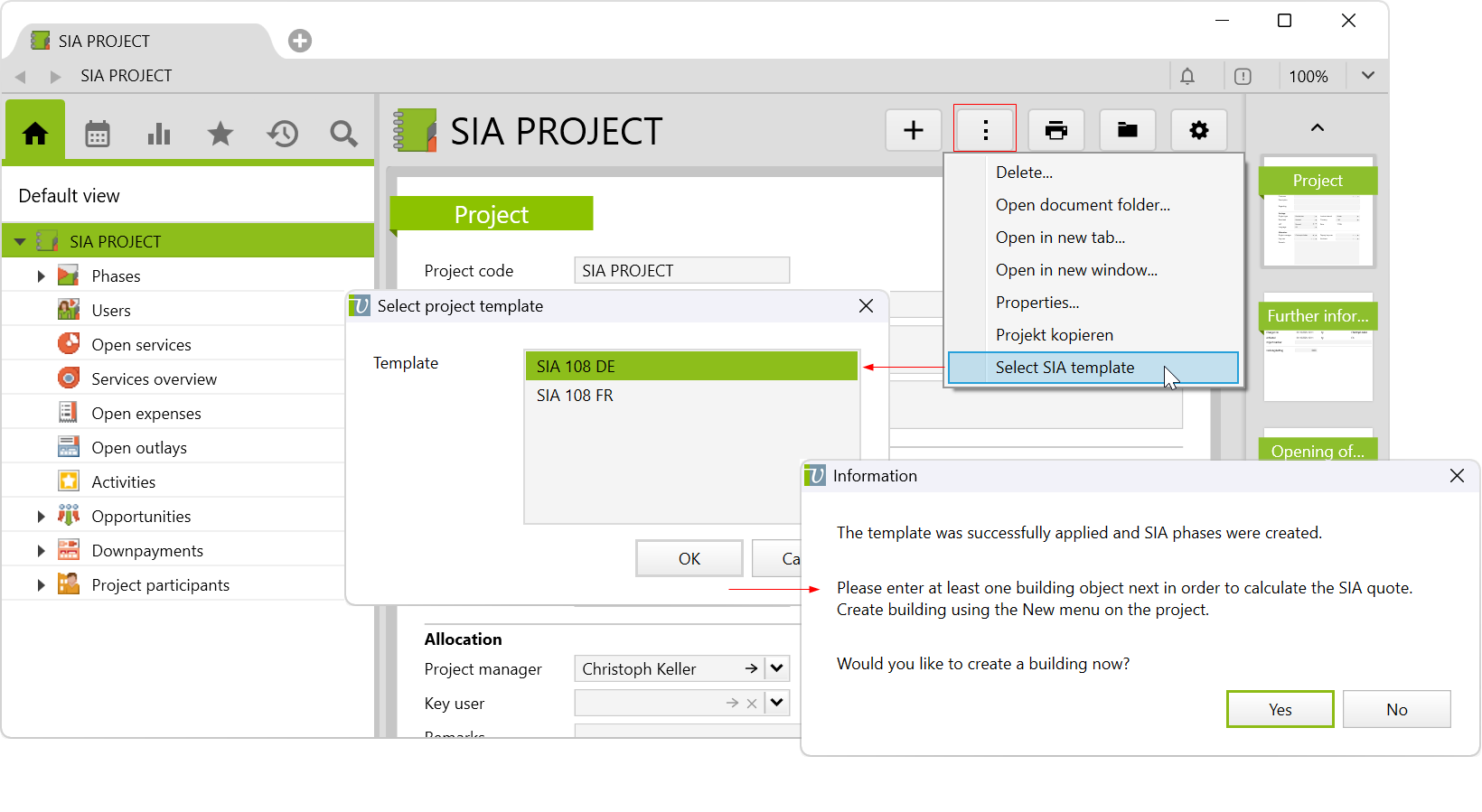Open the Key user dropdown arrow
This screenshot has height=812, width=1482.
(776, 703)
